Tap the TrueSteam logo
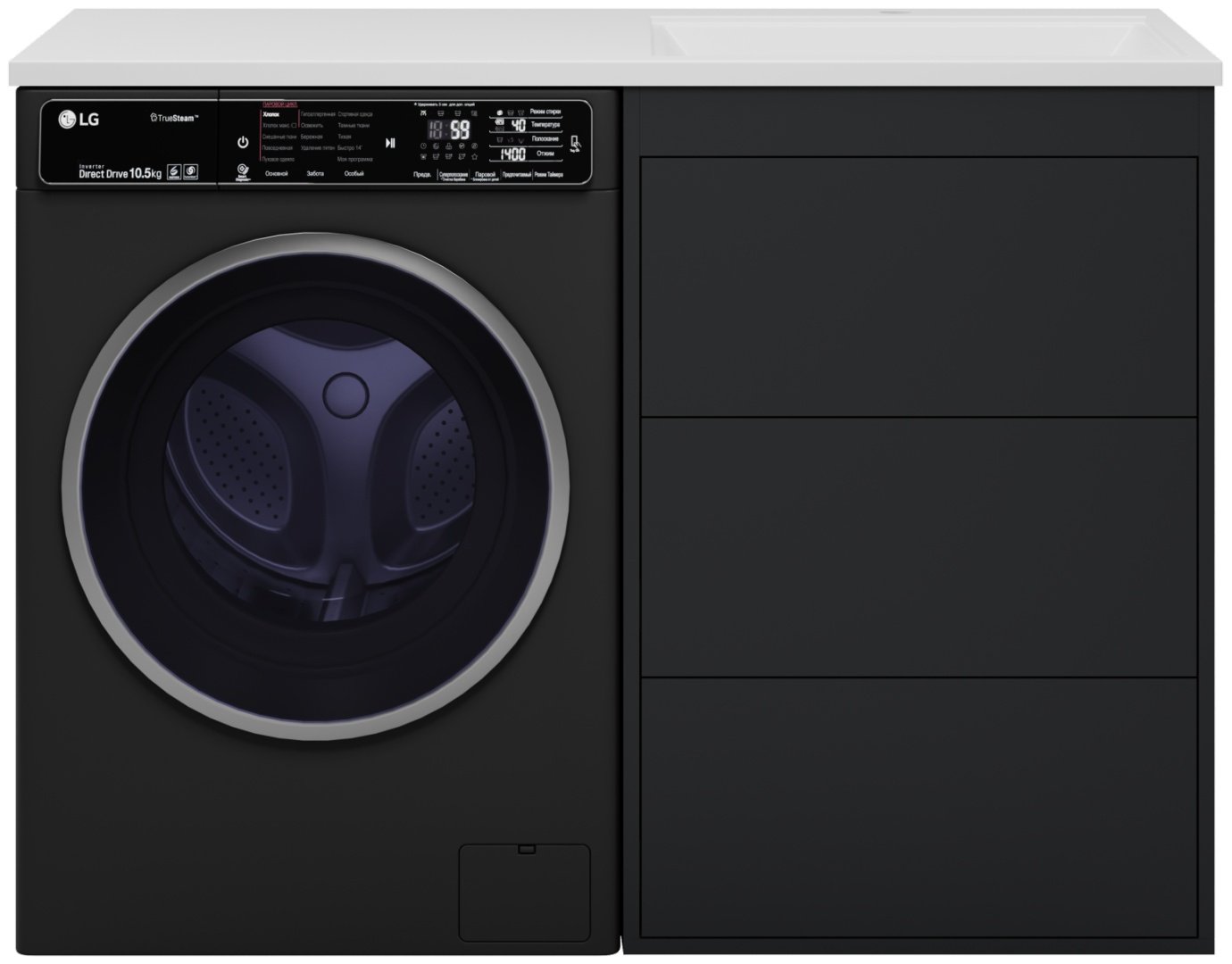The width and height of the screenshot is (1232, 964). coord(174,118)
